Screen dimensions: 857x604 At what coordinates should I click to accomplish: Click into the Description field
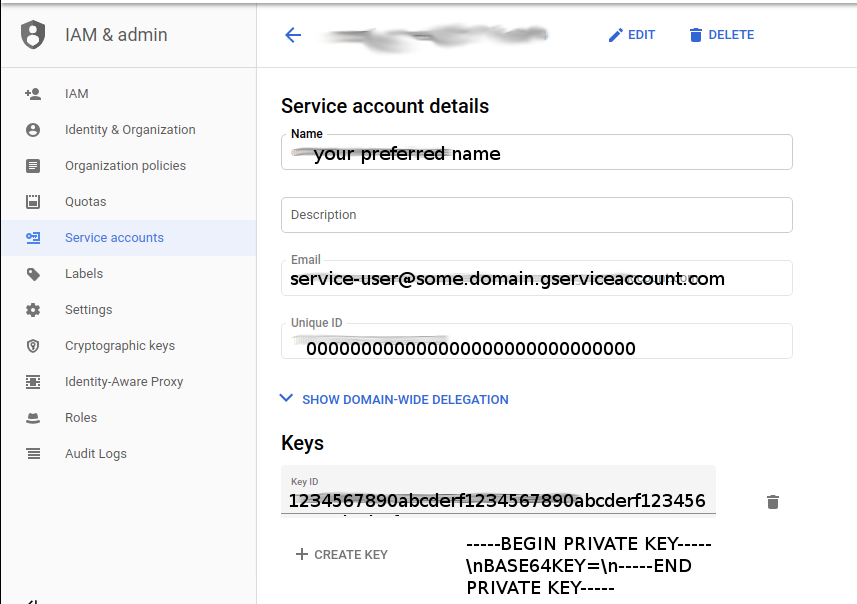click(536, 215)
